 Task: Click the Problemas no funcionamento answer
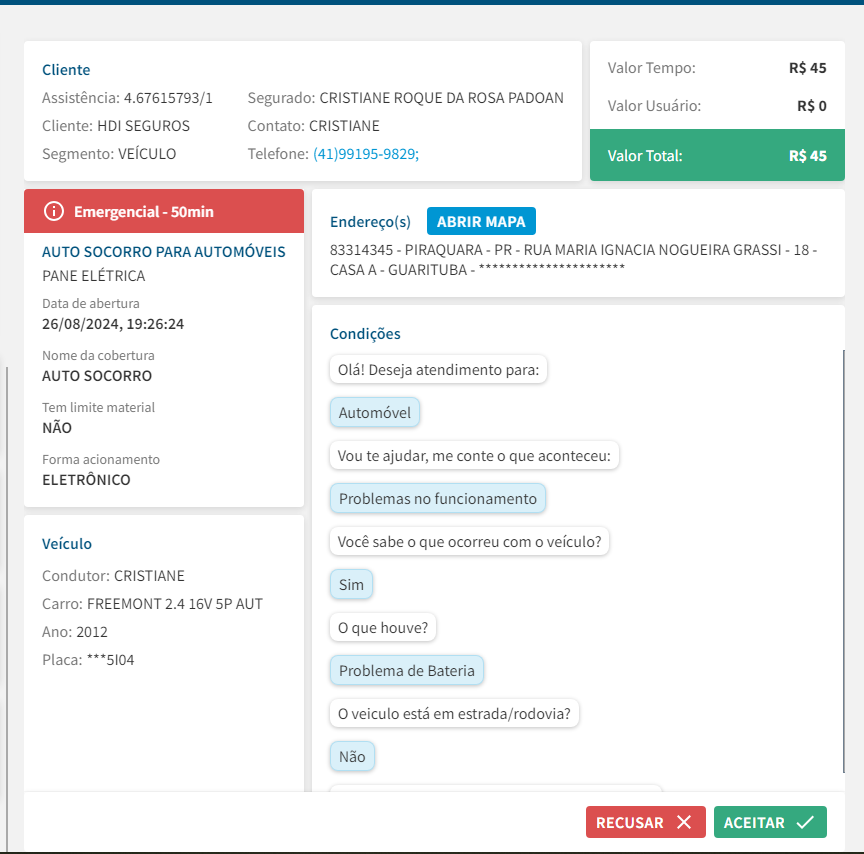(437, 498)
